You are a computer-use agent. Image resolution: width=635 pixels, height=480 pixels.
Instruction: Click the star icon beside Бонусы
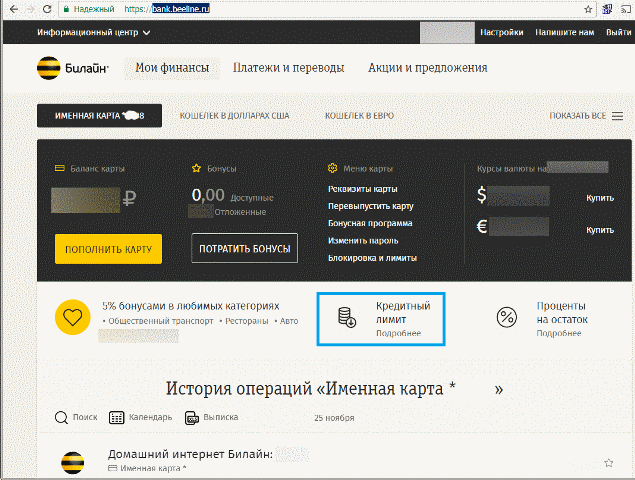pyautogui.click(x=196, y=168)
